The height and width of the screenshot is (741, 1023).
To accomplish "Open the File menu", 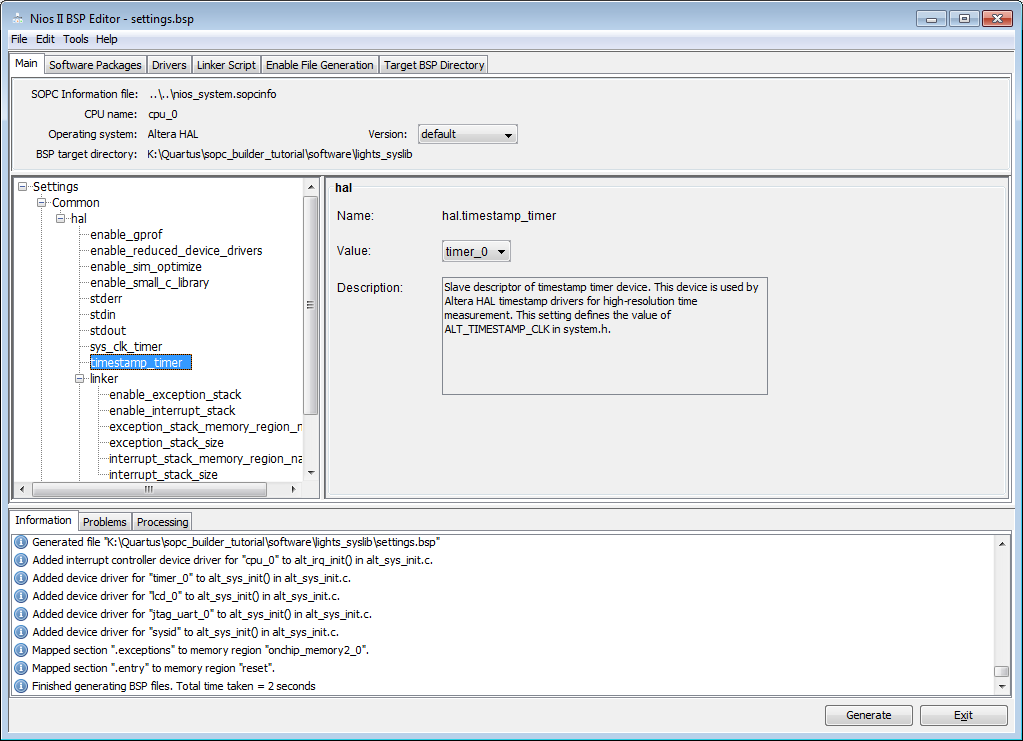I will click(x=19, y=39).
